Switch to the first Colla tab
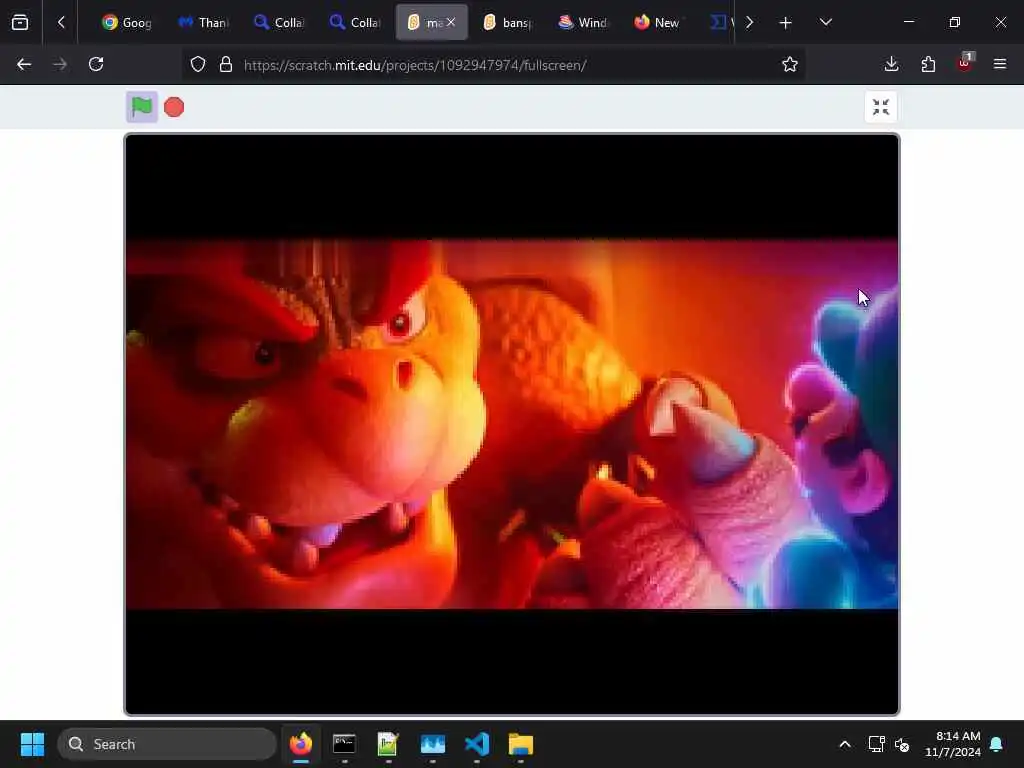Viewport: 1024px width, 768px height. (x=279, y=23)
